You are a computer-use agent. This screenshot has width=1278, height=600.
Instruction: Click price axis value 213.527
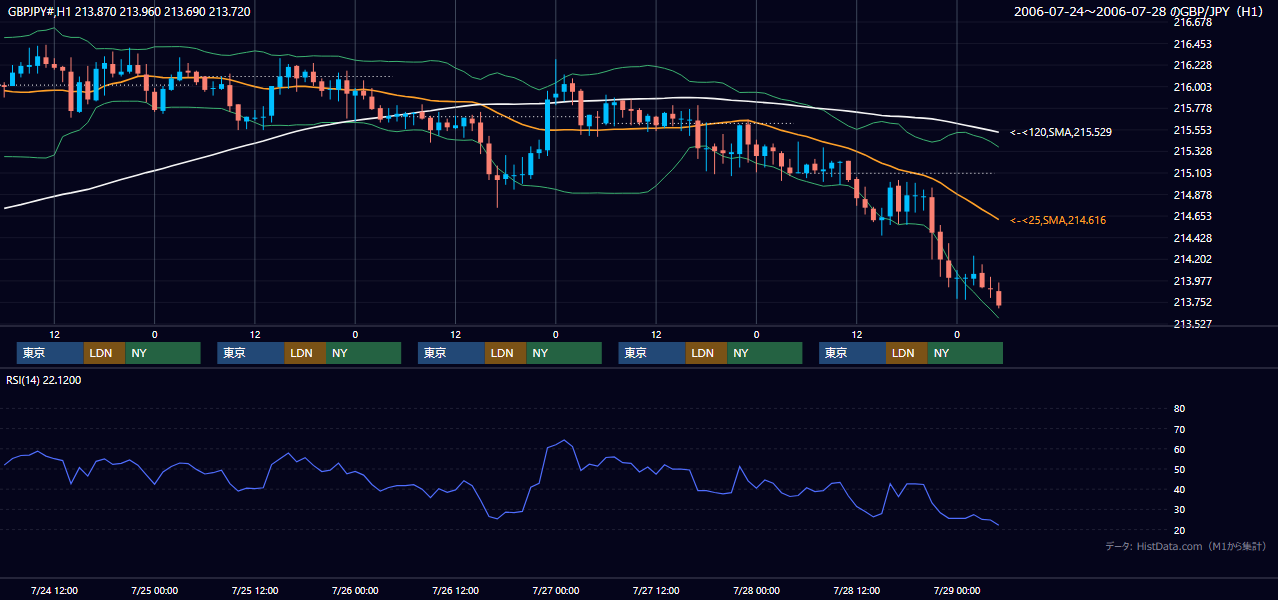(1192, 324)
